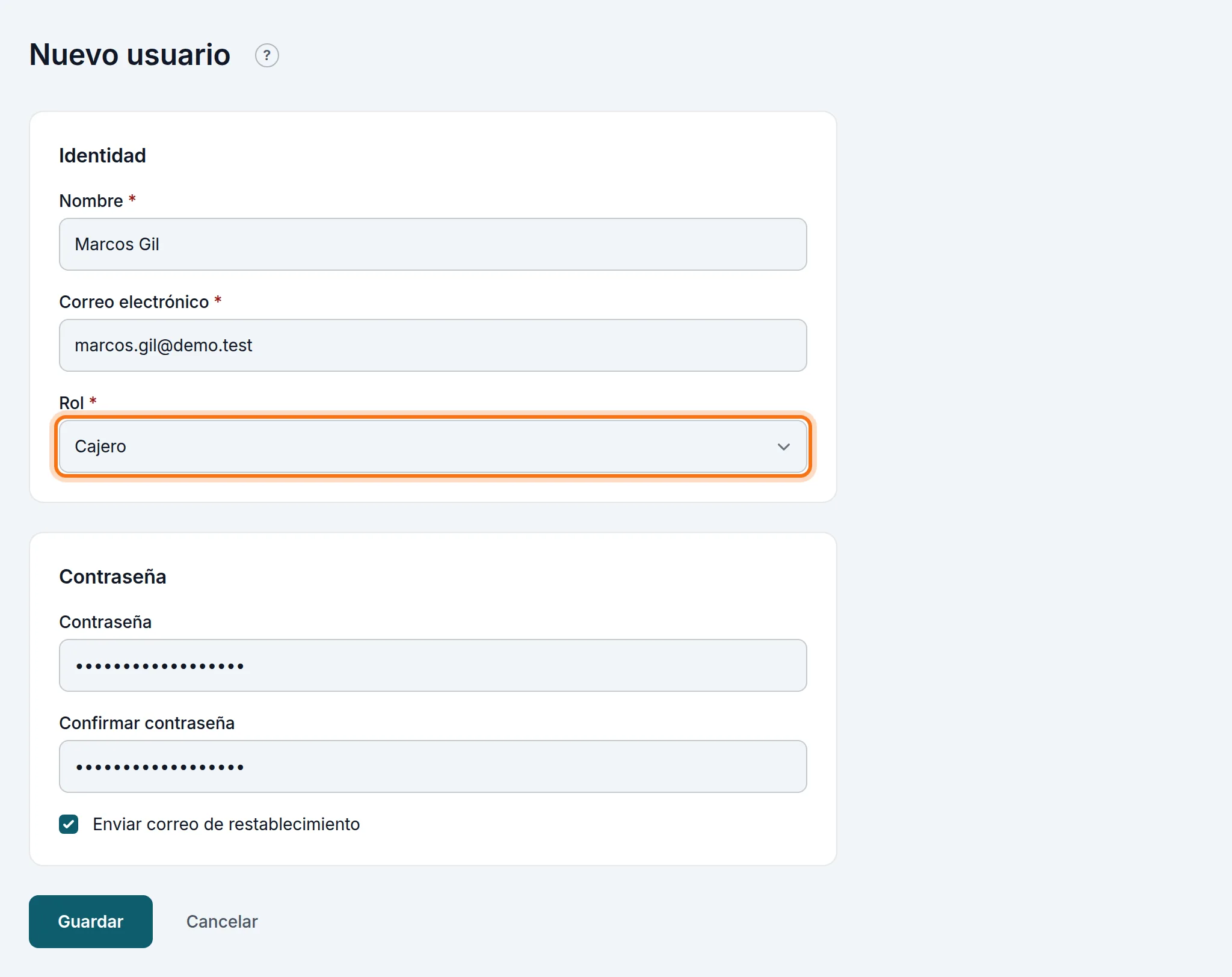The height and width of the screenshot is (977, 1232).
Task: Focus the Nombre field containing Marcos Gil
Action: point(433,244)
